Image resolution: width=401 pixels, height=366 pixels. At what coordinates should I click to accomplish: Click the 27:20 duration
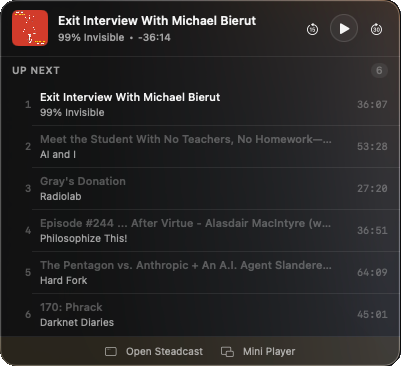(x=372, y=189)
